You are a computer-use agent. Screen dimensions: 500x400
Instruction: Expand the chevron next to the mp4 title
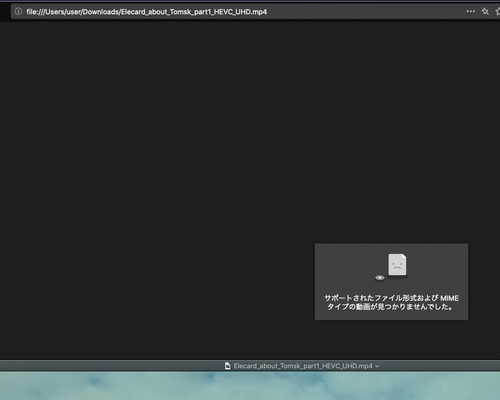377,366
